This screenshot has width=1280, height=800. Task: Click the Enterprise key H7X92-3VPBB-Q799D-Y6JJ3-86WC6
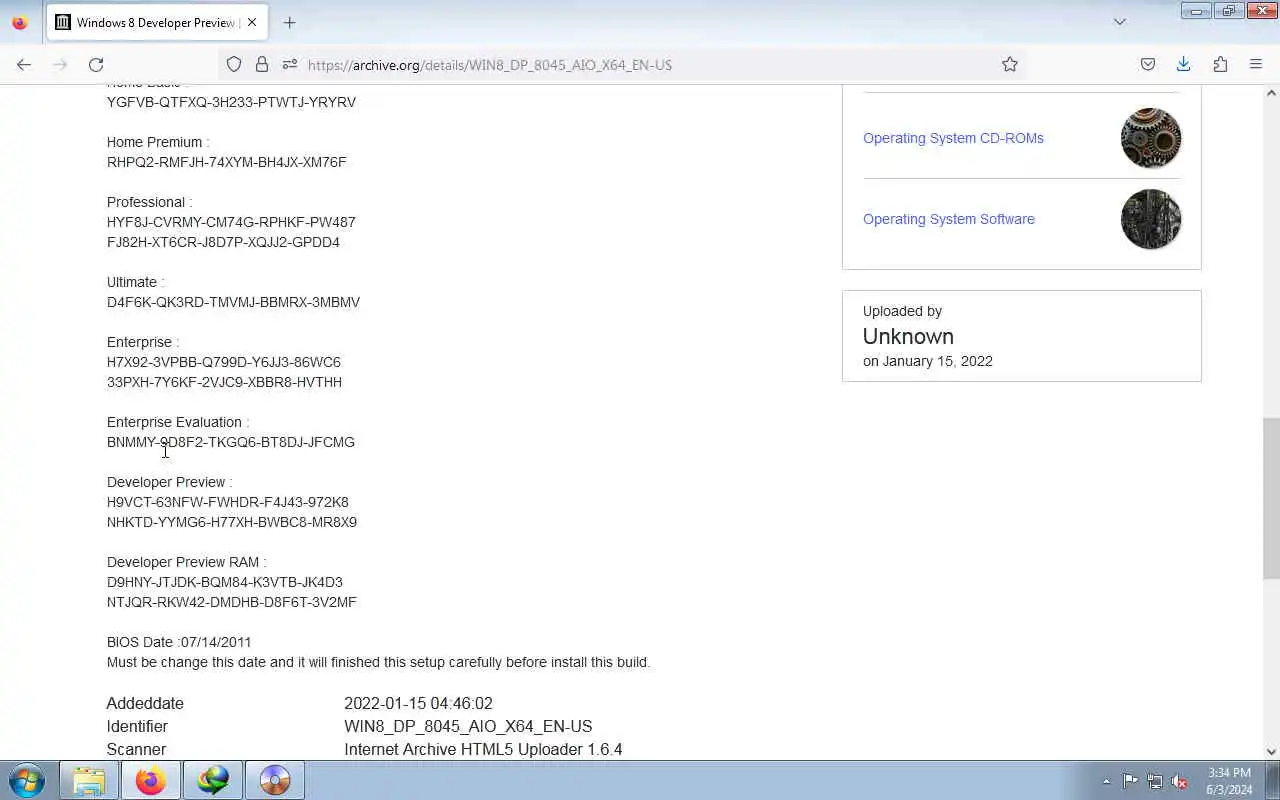224,362
